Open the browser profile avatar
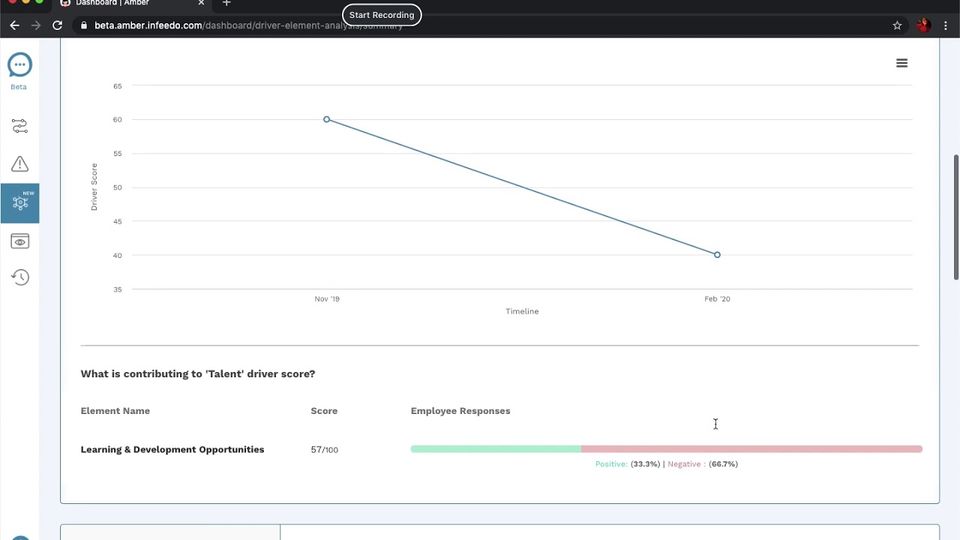Viewport: 960px width, 540px height. click(x=923, y=25)
